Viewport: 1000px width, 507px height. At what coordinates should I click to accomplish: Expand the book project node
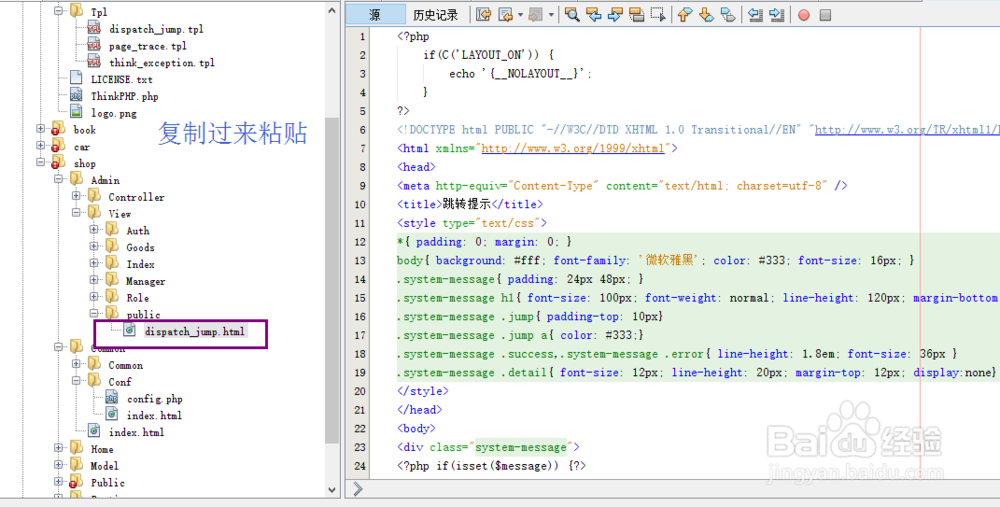point(41,129)
